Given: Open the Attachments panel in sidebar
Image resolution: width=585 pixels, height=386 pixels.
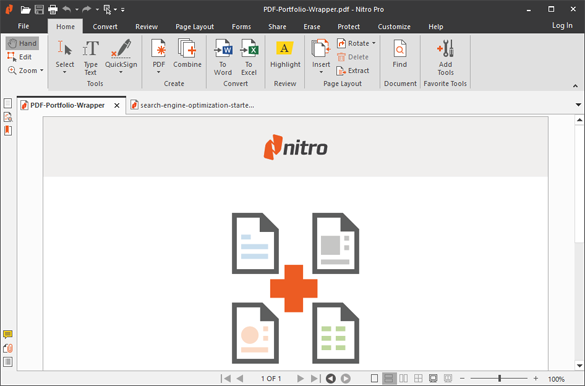Looking at the screenshot, I should (8, 348).
